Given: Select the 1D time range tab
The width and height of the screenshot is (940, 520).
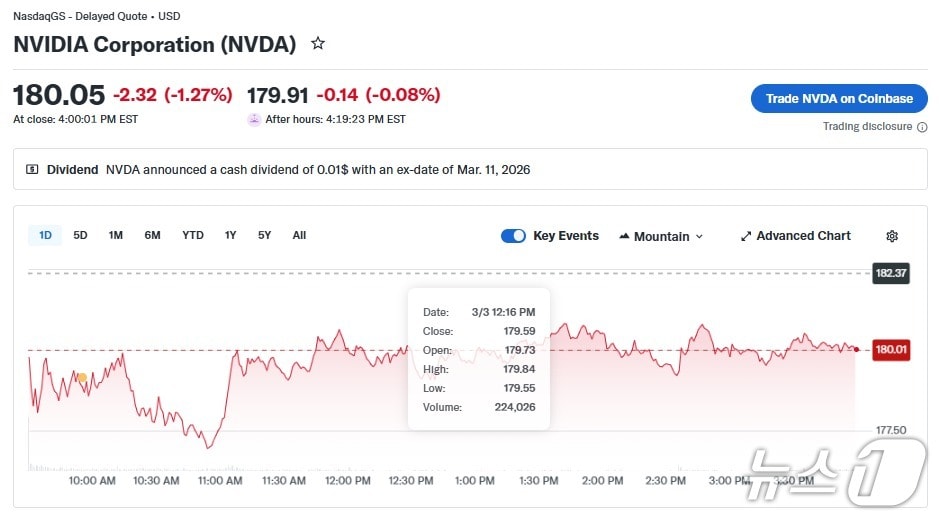Looking at the screenshot, I should tap(45, 235).
